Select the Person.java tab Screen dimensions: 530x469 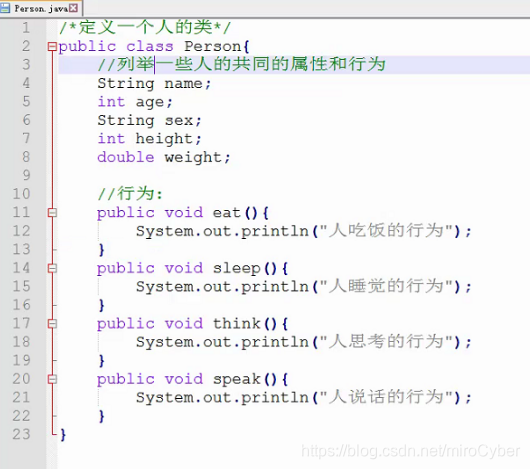[x=41, y=8]
